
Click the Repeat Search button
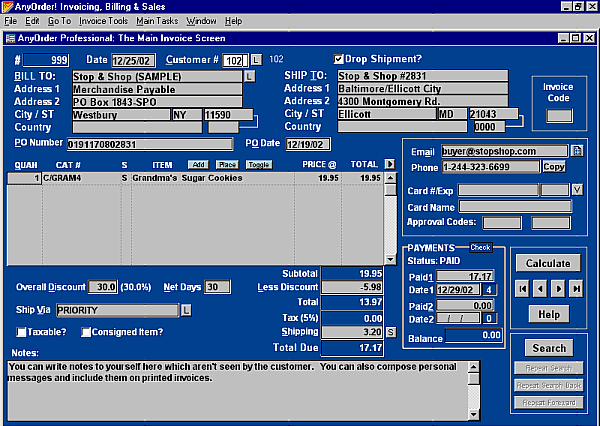[x=549, y=368]
